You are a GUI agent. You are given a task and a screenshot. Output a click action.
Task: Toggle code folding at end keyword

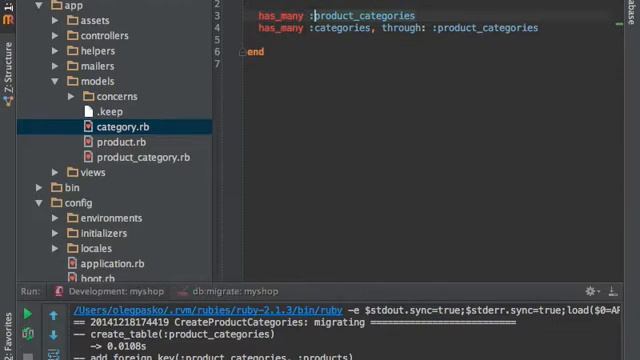pyautogui.click(x=242, y=52)
